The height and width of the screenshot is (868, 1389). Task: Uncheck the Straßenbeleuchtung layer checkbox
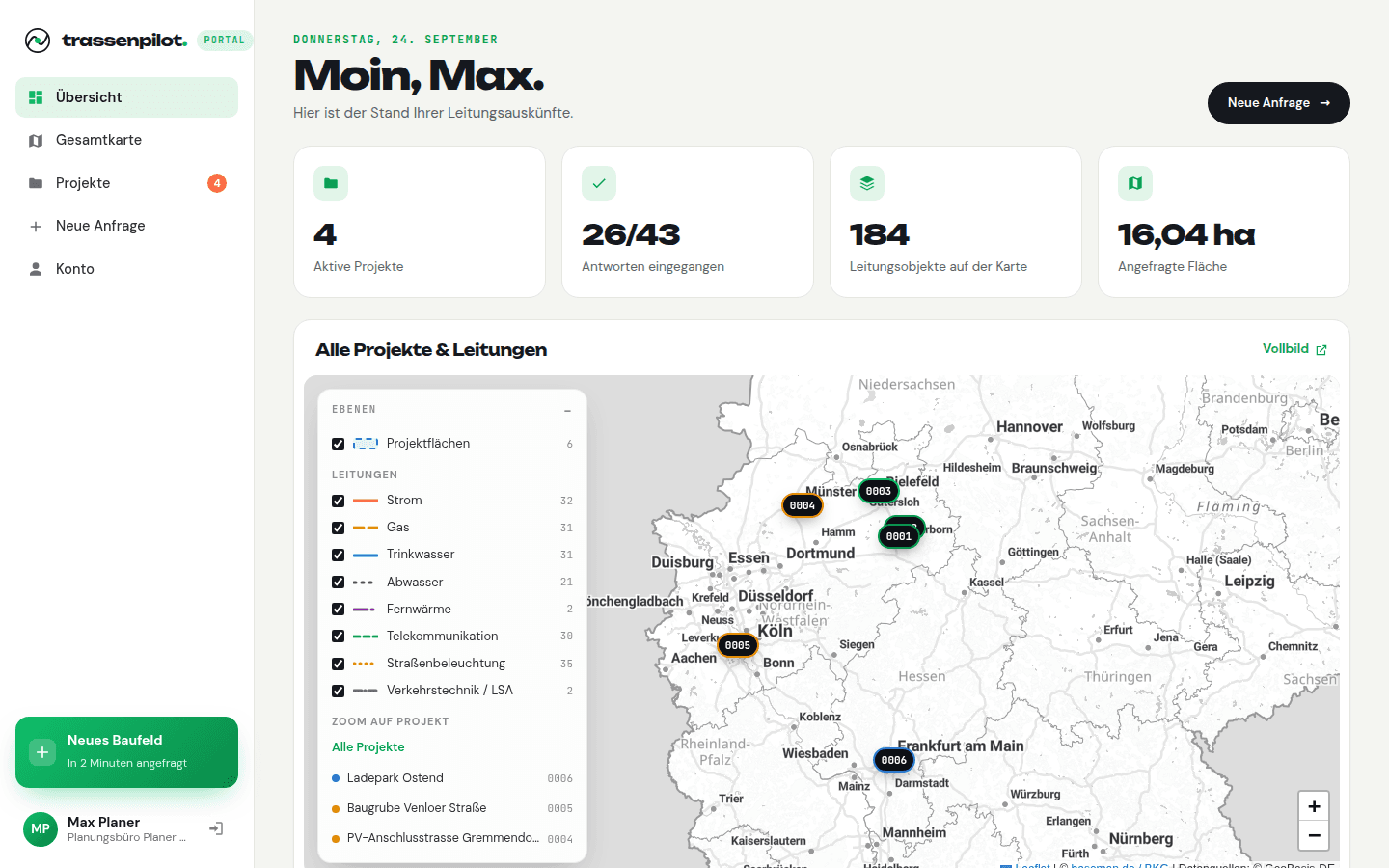point(338,664)
